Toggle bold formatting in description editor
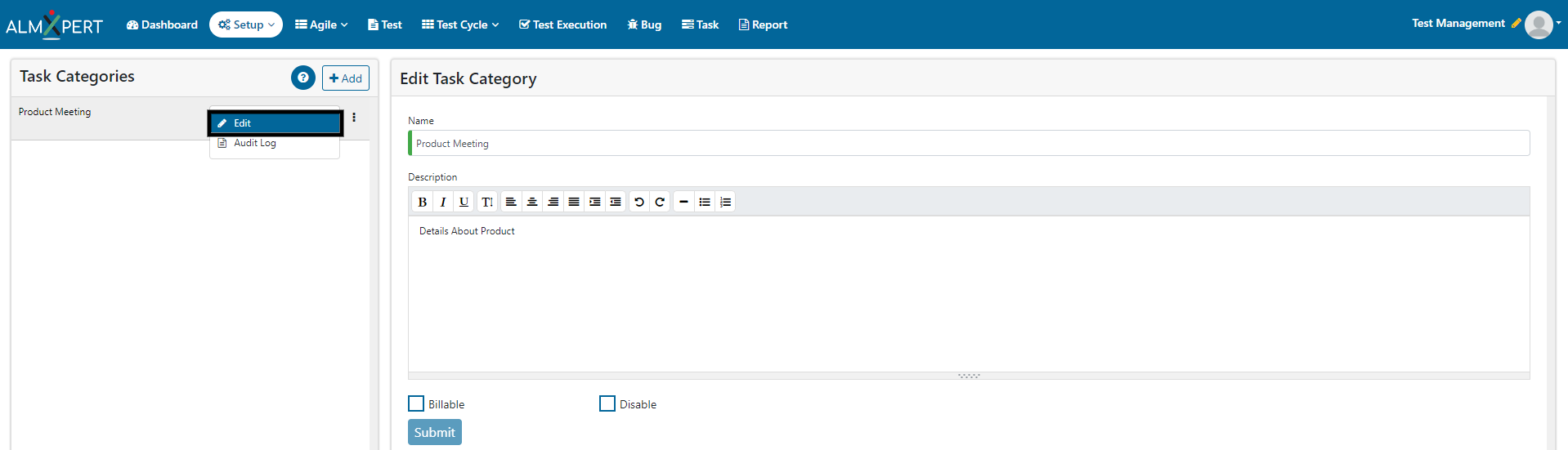 [x=422, y=202]
